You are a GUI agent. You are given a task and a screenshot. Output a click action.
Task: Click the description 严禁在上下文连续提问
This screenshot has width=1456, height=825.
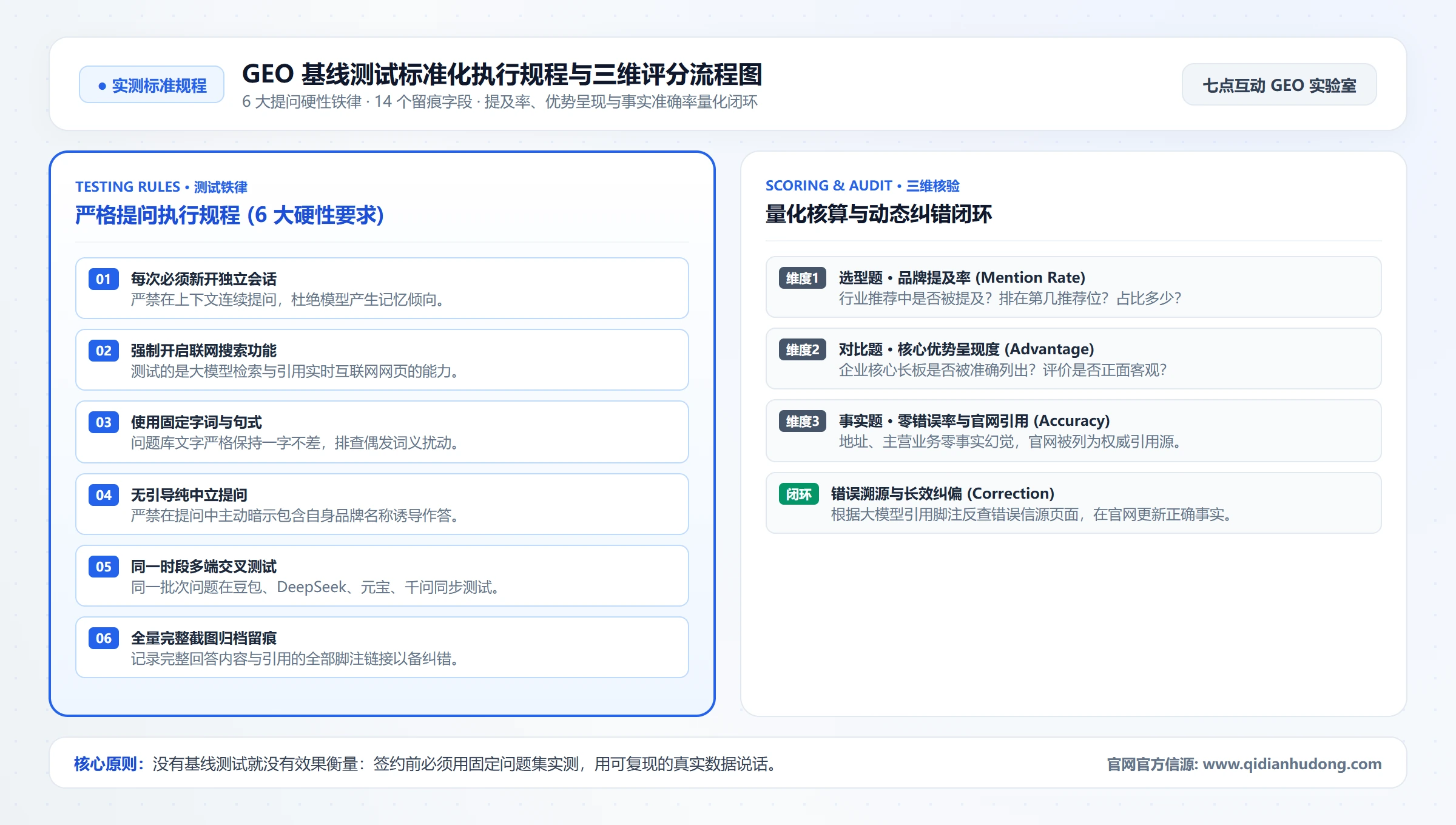coord(288,300)
